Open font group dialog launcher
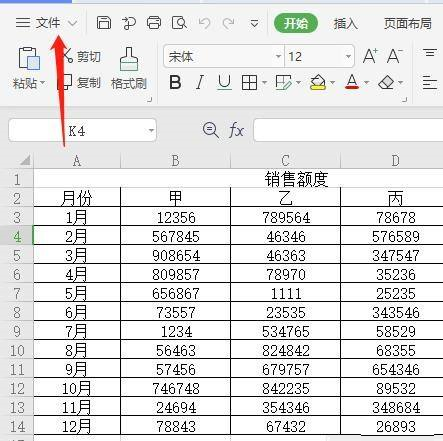This screenshot has width=443, height=441. point(405,99)
